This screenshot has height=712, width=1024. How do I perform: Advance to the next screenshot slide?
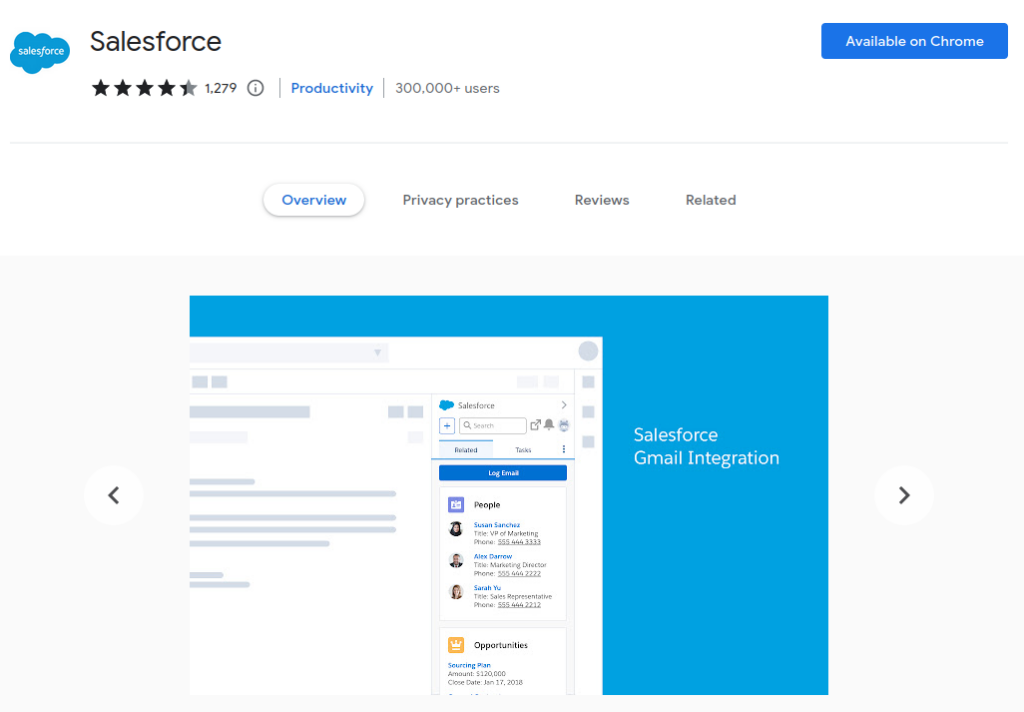(903, 495)
